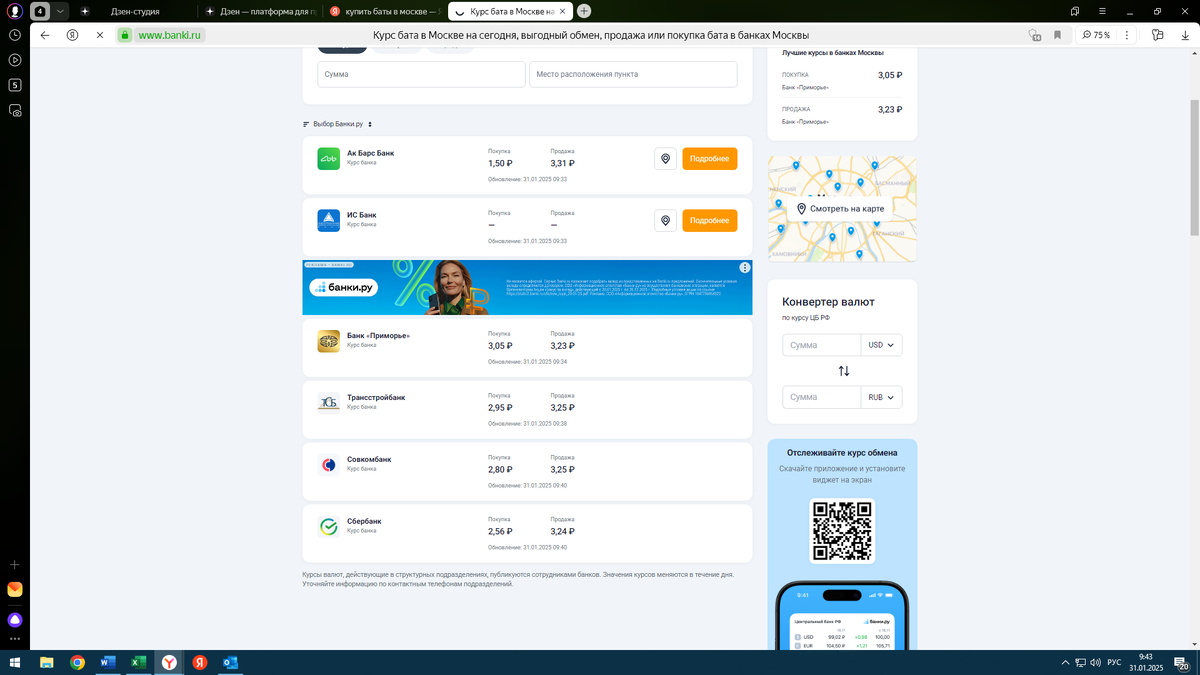Image resolution: width=1200 pixels, height=675 pixels.
Task: Open the tab group counter showing 4
Action: [40, 11]
